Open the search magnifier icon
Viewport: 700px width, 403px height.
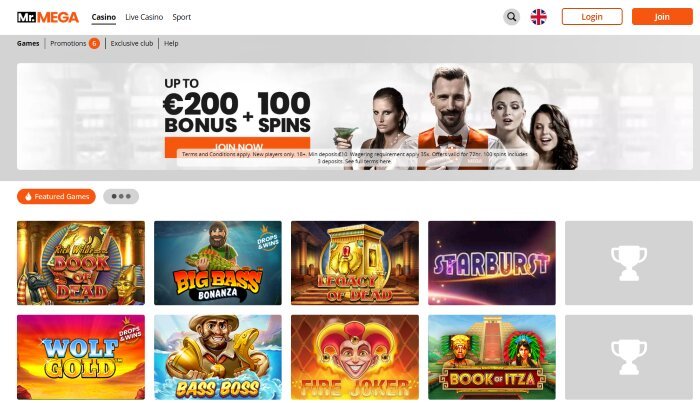coord(512,17)
